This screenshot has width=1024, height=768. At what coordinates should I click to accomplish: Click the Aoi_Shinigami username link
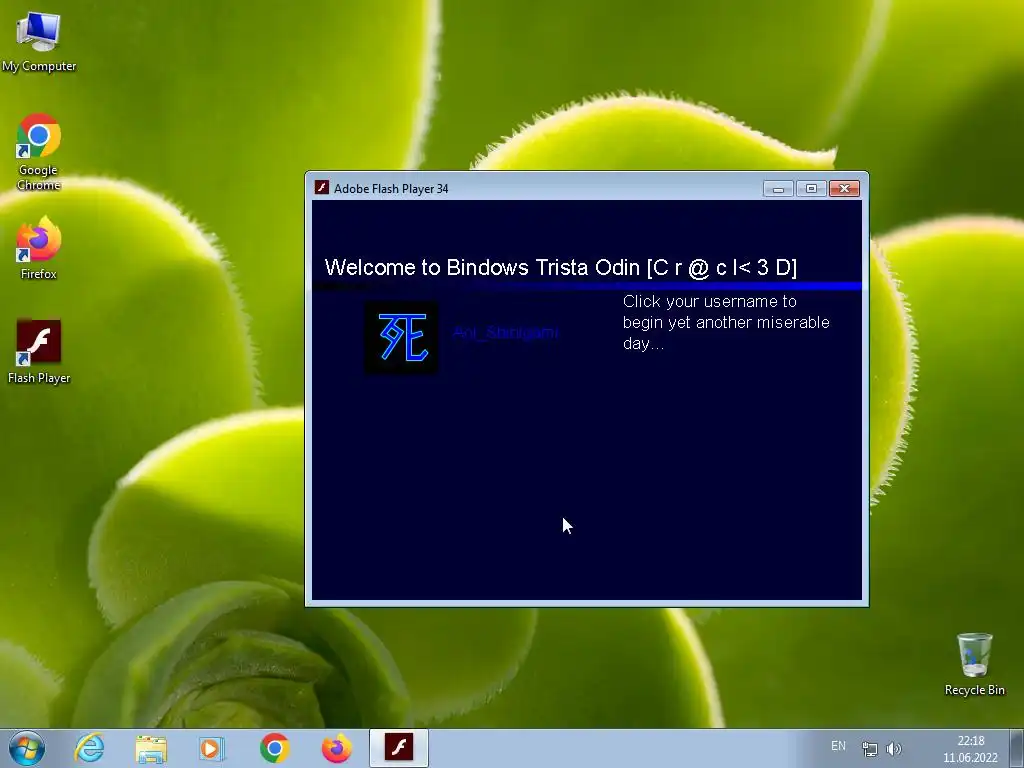pyautogui.click(x=505, y=333)
